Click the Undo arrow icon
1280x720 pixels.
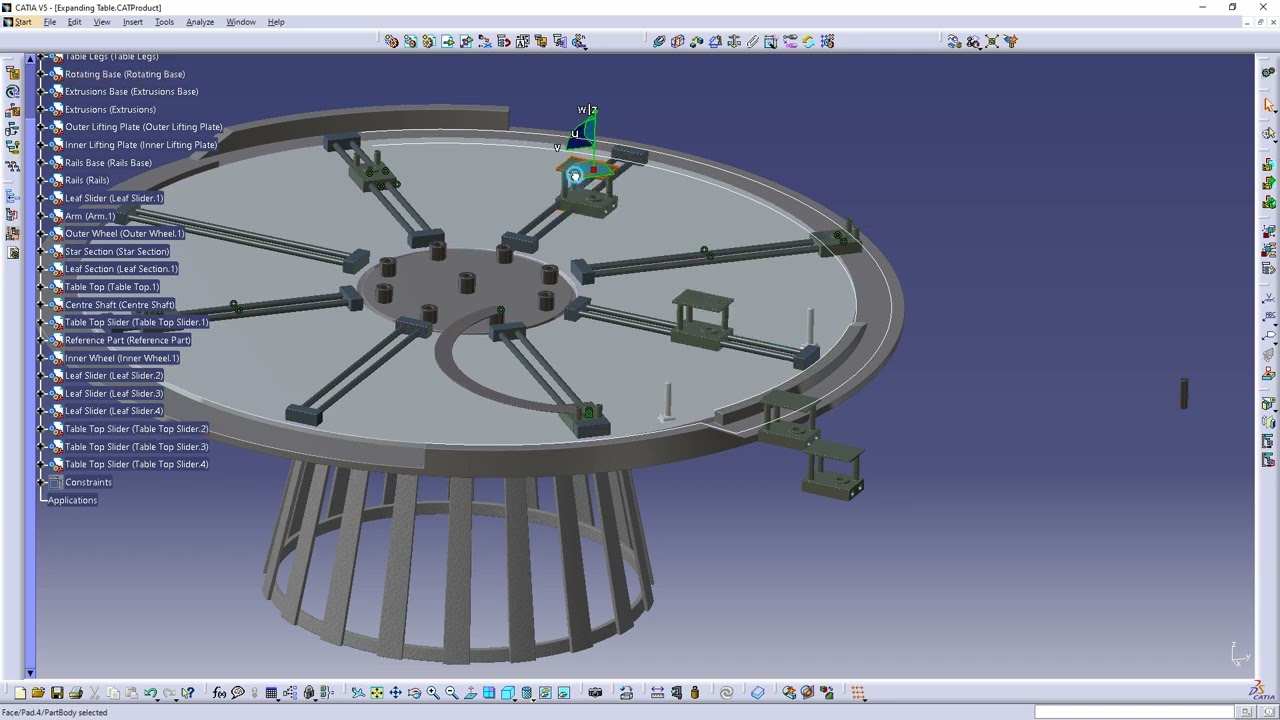pyautogui.click(x=150, y=692)
